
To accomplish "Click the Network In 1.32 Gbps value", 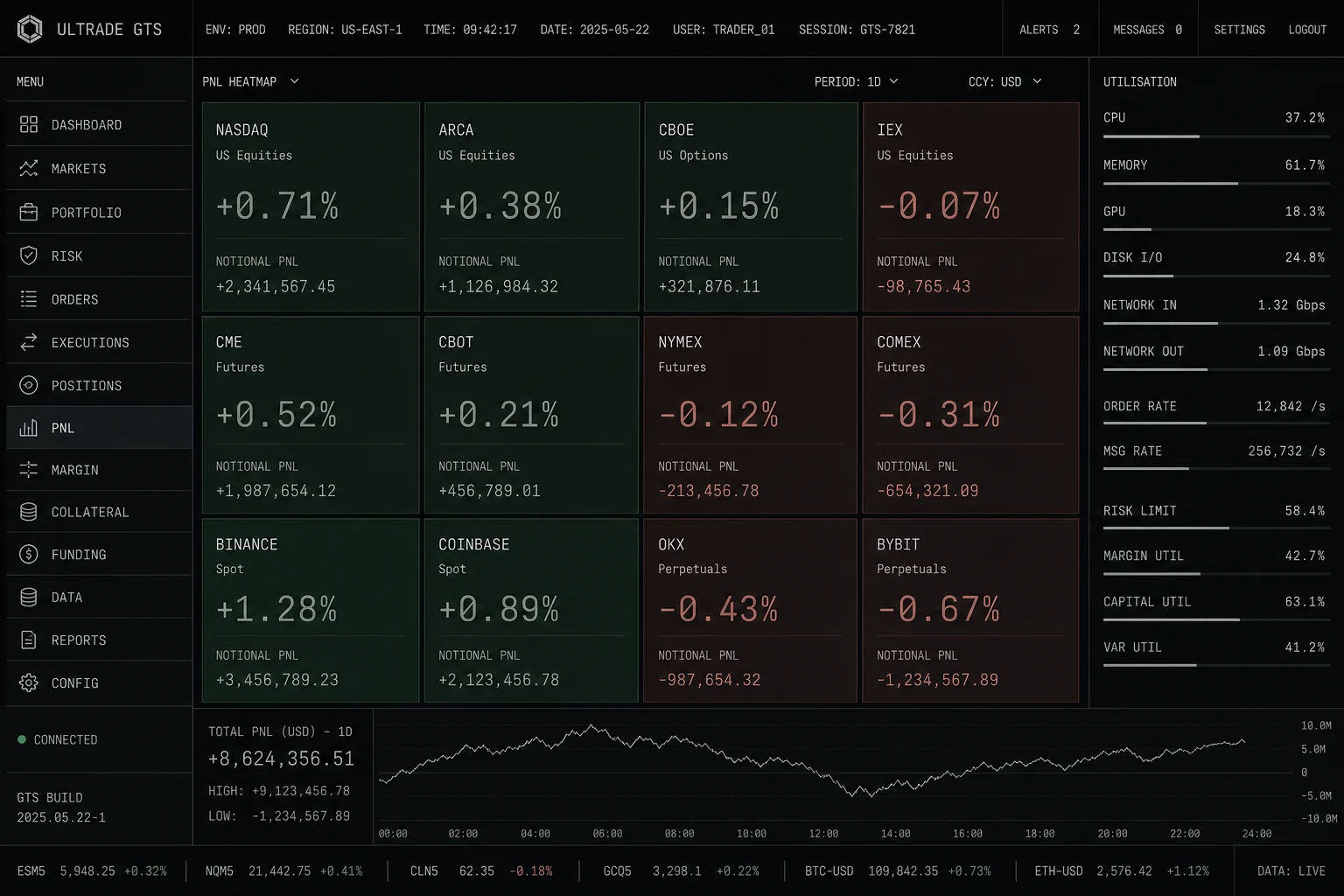I will [x=1291, y=305].
